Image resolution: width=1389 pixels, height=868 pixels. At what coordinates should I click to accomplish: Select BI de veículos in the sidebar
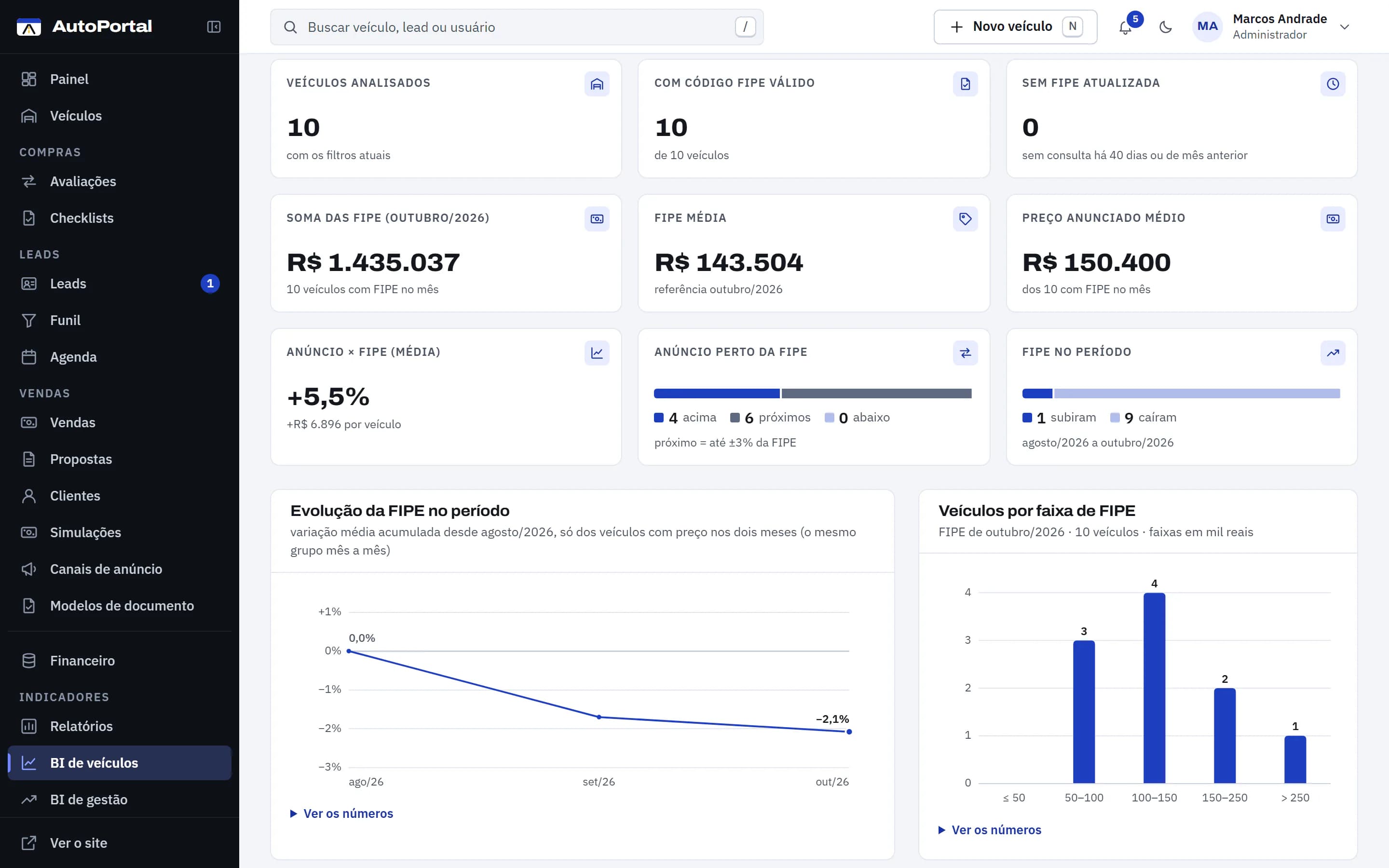pos(120,763)
